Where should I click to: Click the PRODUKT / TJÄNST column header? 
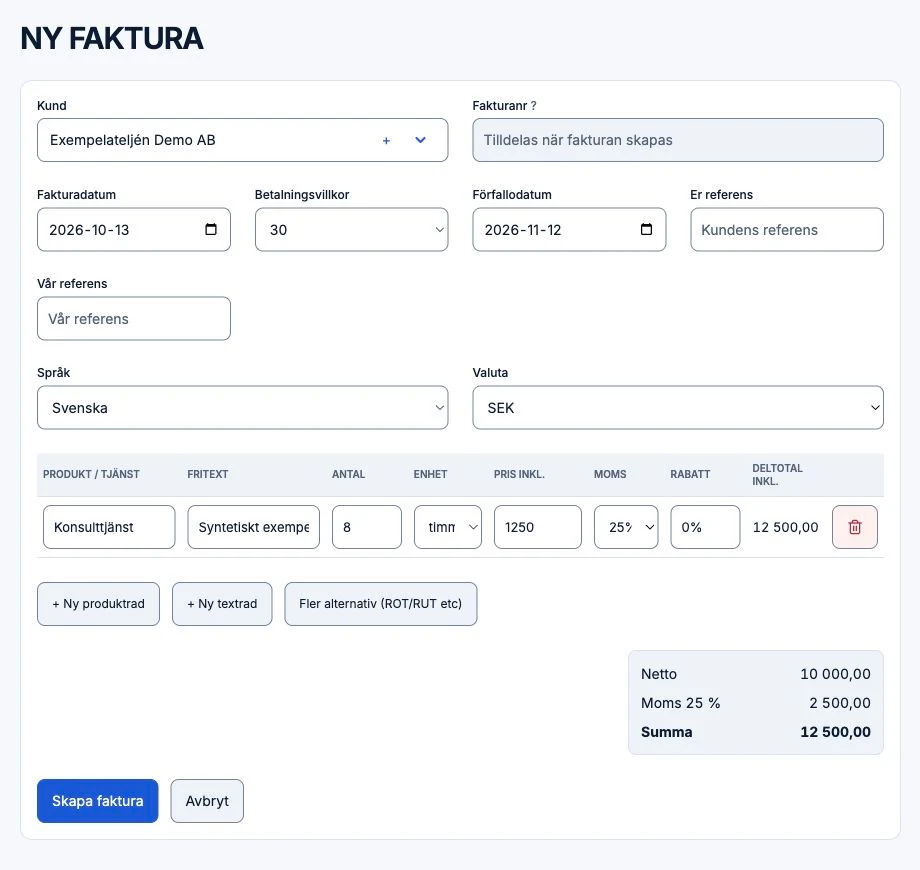[x=91, y=474]
